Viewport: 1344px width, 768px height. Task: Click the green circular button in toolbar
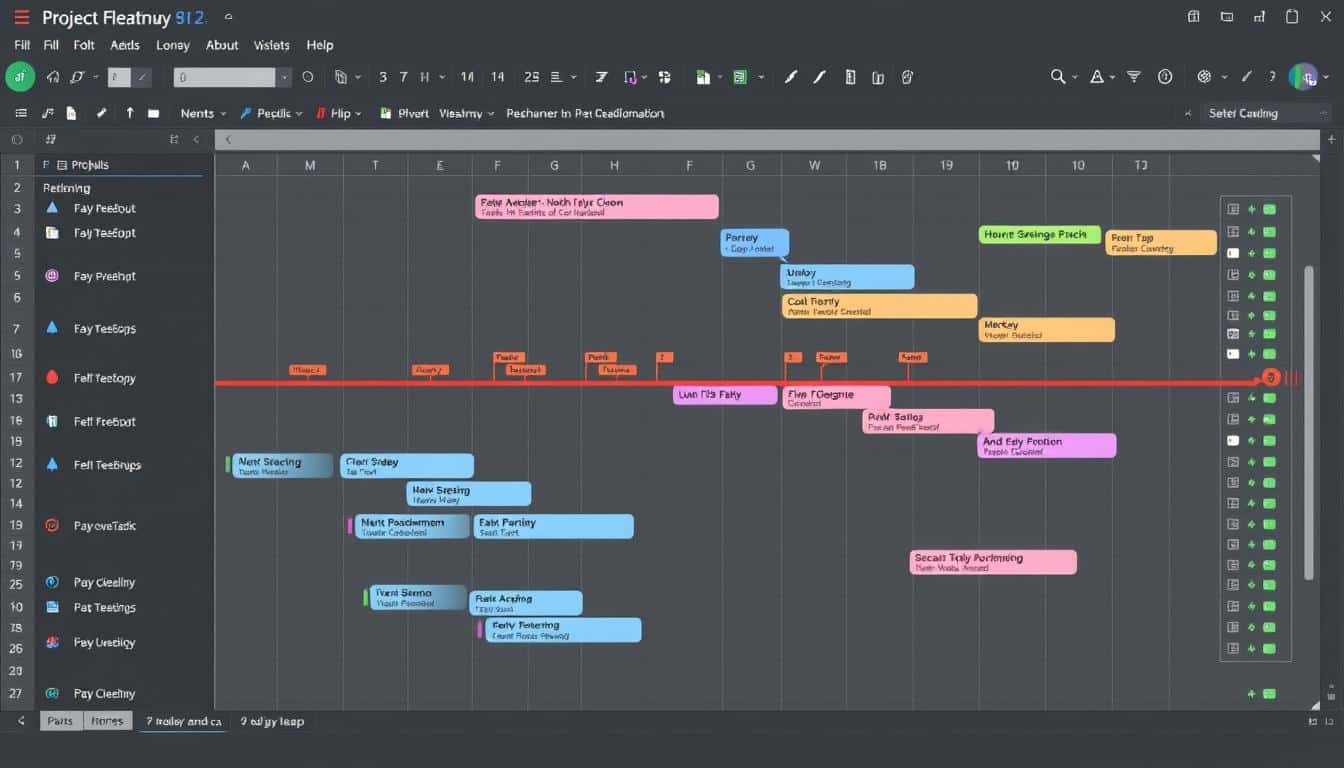tap(20, 77)
